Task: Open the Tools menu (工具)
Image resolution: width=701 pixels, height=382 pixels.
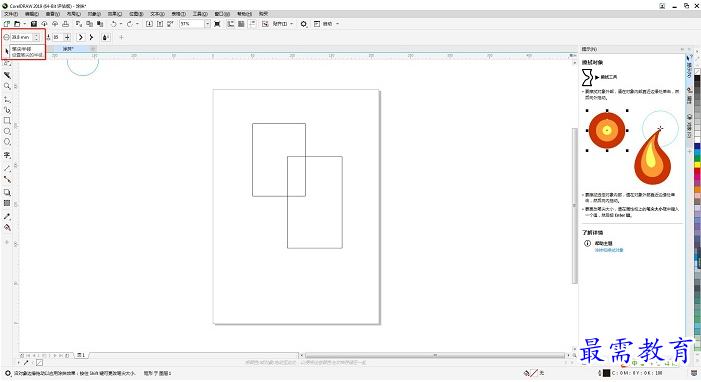Action: (200, 14)
